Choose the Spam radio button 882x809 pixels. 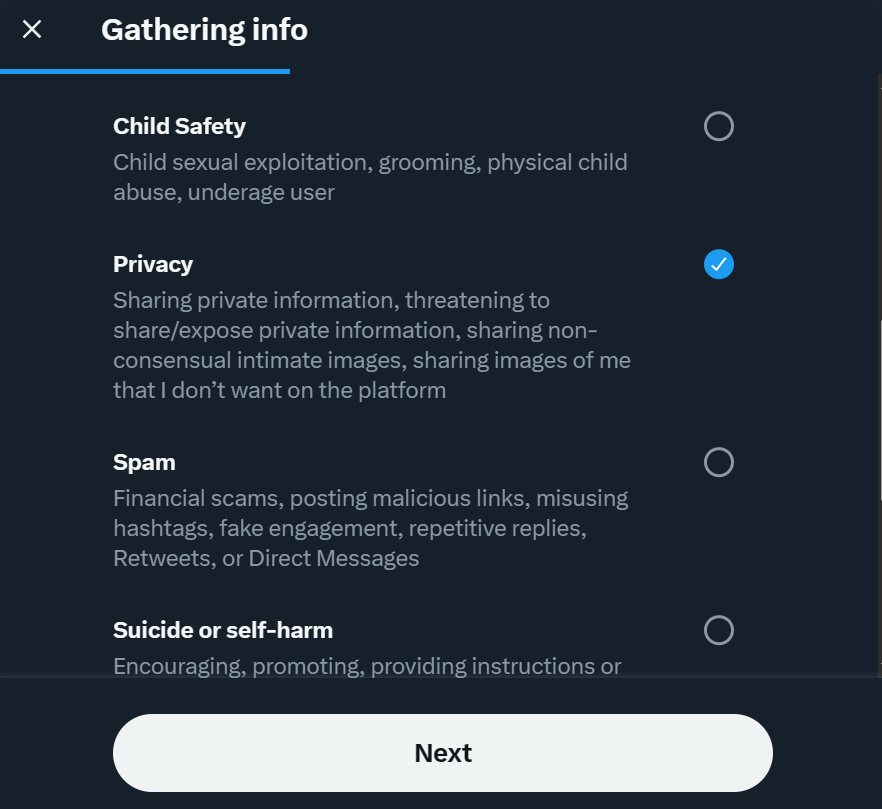[718, 462]
